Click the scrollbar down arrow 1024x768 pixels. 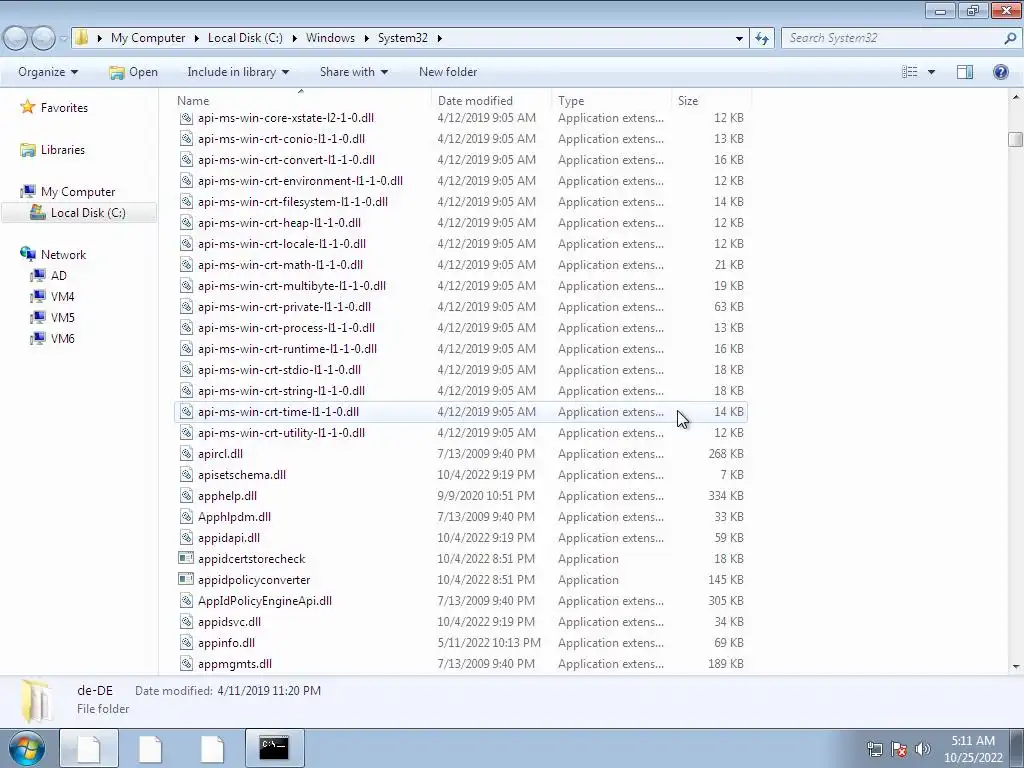point(1015,667)
